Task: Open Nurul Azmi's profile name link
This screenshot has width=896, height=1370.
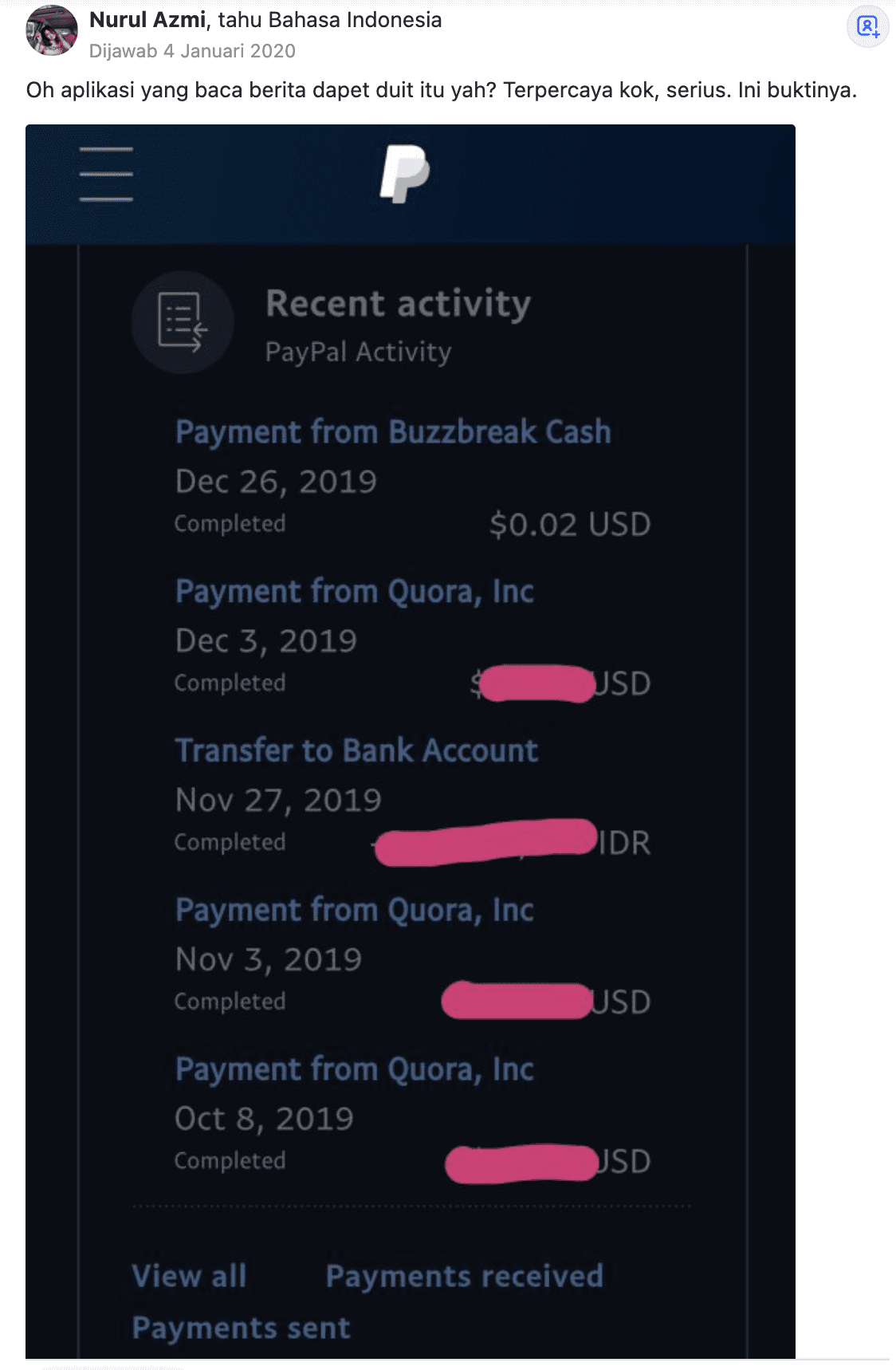Action: (x=147, y=19)
